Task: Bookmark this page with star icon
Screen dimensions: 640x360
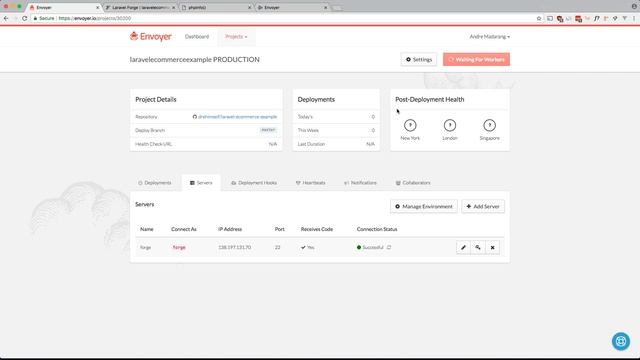Action: coord(539,18)
